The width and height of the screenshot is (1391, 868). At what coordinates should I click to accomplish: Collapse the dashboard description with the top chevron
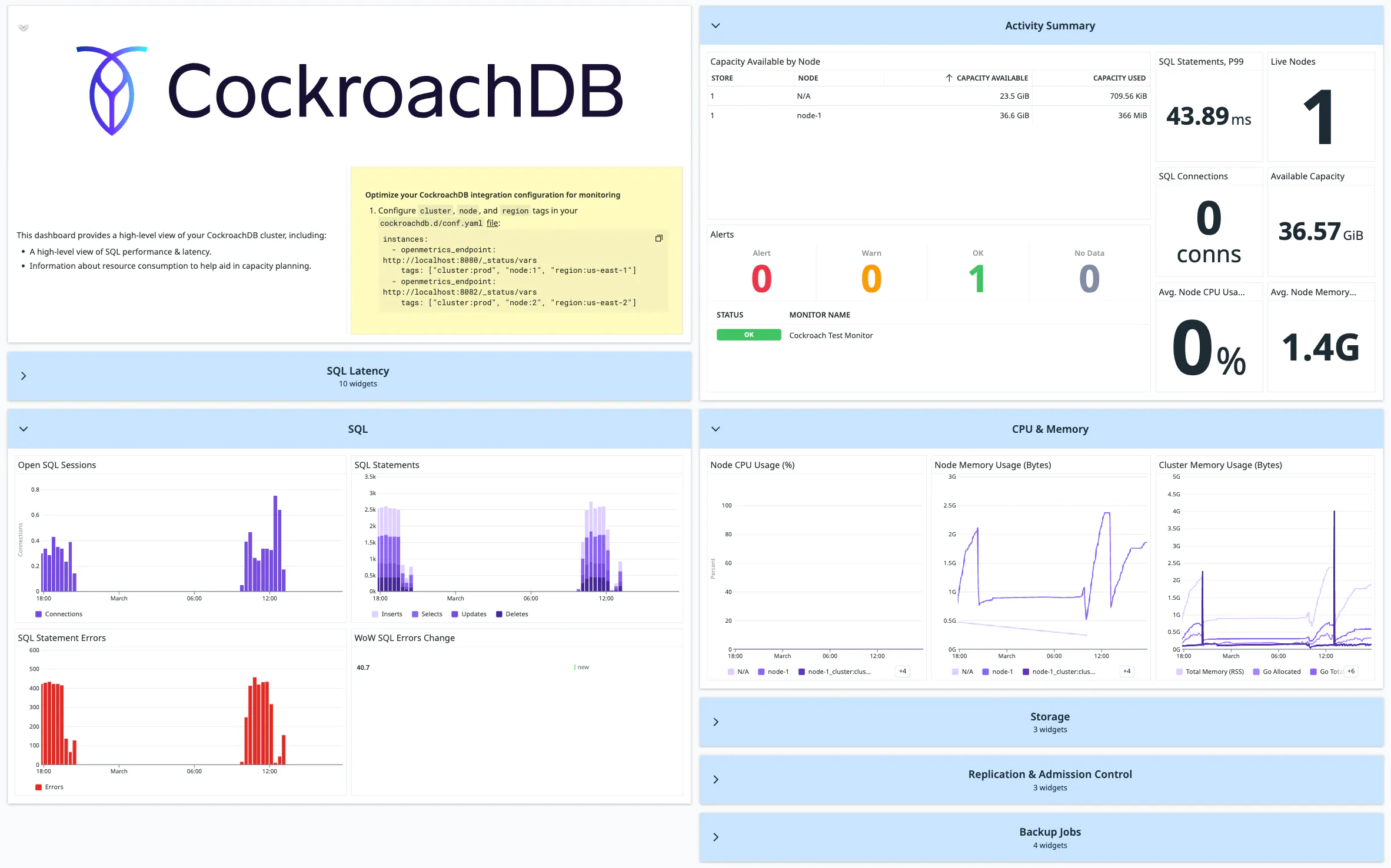click(24, 27)
